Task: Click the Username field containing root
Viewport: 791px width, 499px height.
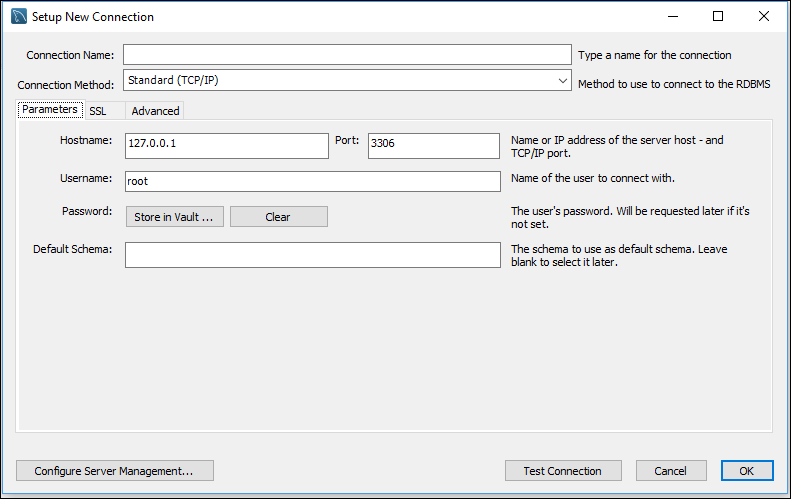Action: pos(313,181)
